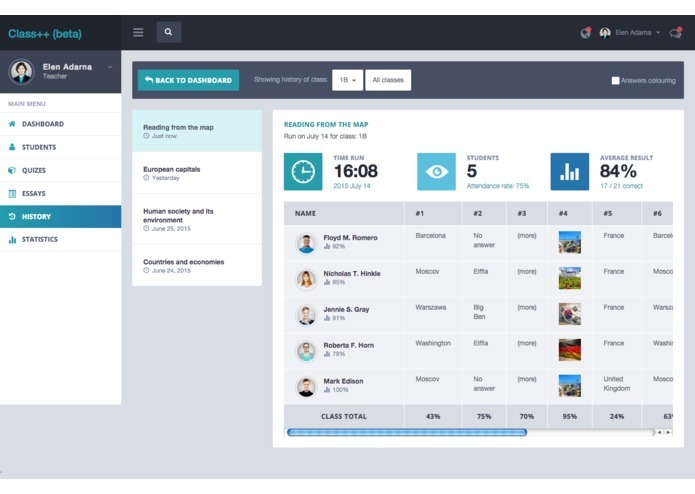Select Reading from the map history entry
This screenshot has width=695, height=494.
tap(197, 131)
